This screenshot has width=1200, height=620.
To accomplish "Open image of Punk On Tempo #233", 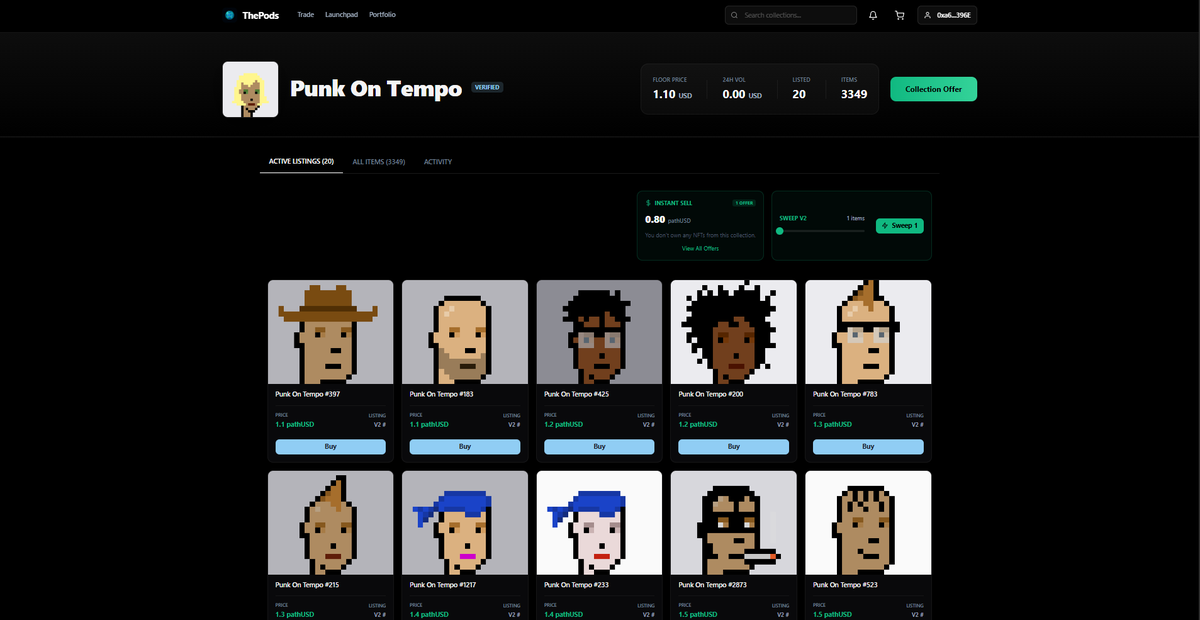I will pyautogui.click(x=599, y=523).
